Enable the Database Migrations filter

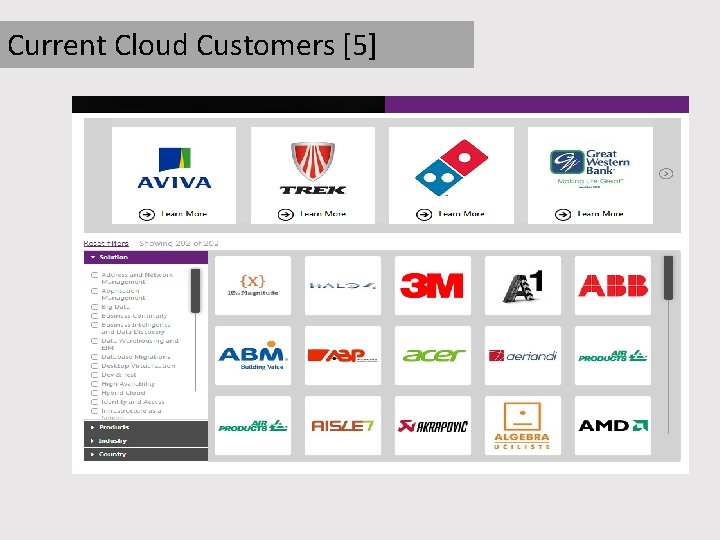coord(95,357)
